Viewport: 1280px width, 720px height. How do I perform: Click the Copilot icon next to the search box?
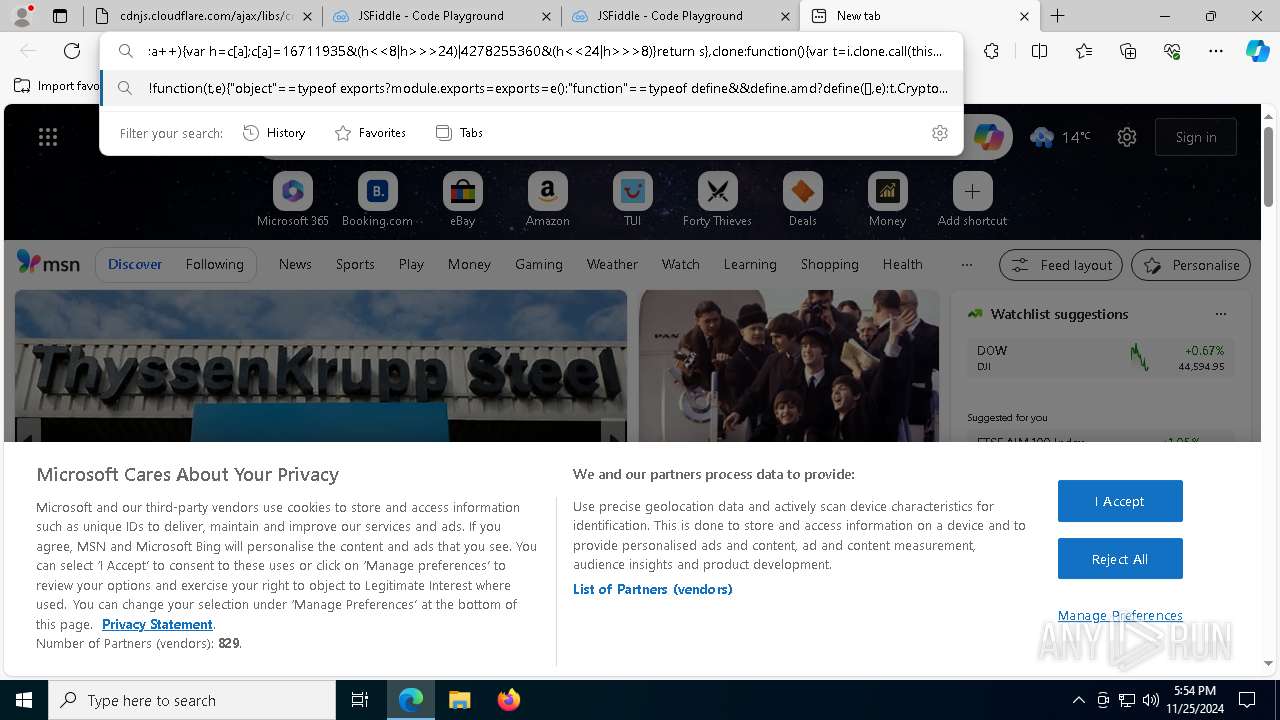tap(988, 137)
